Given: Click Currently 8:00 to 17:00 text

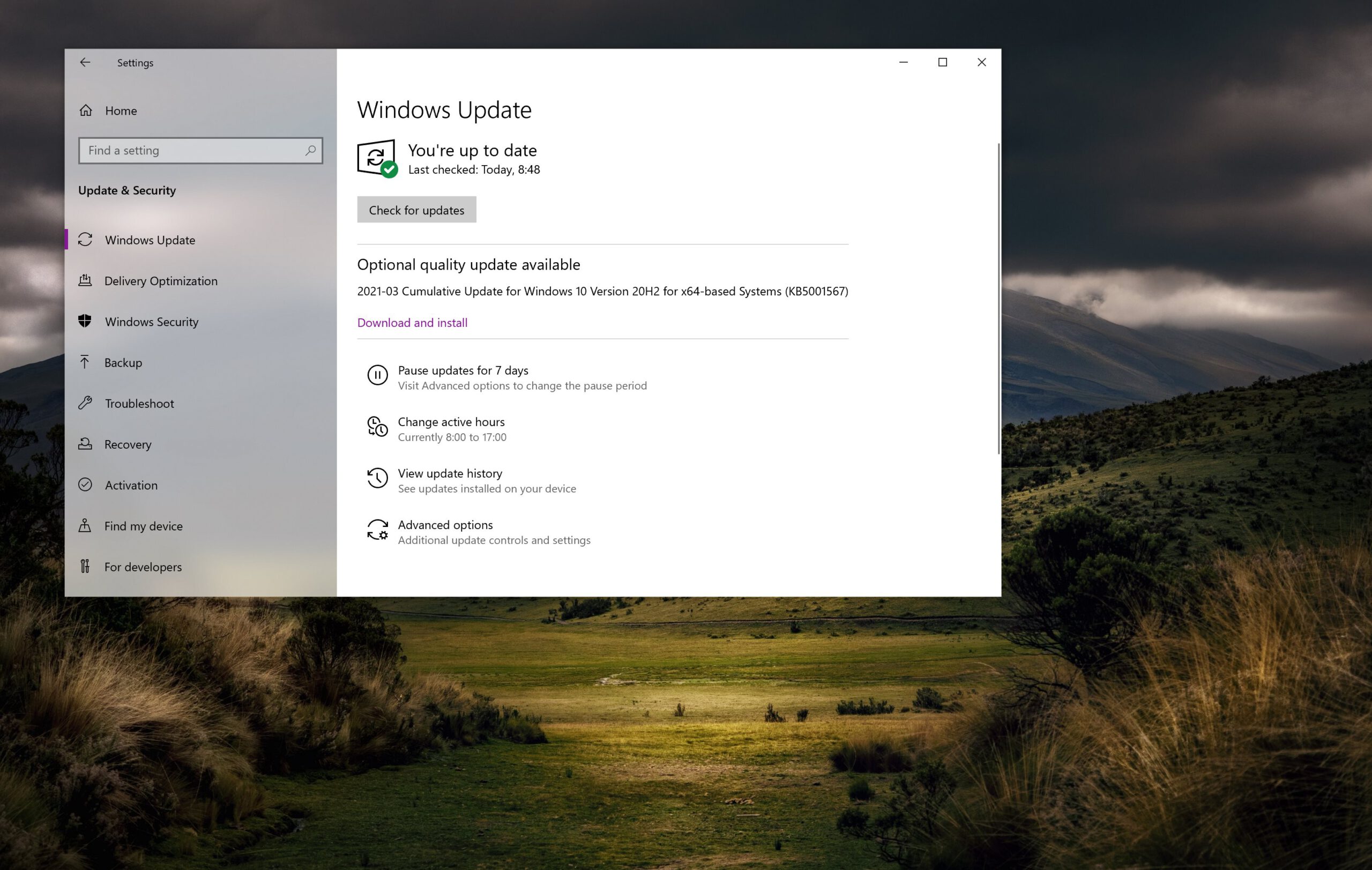Looking at the screenshot, I should pos(452,437).
